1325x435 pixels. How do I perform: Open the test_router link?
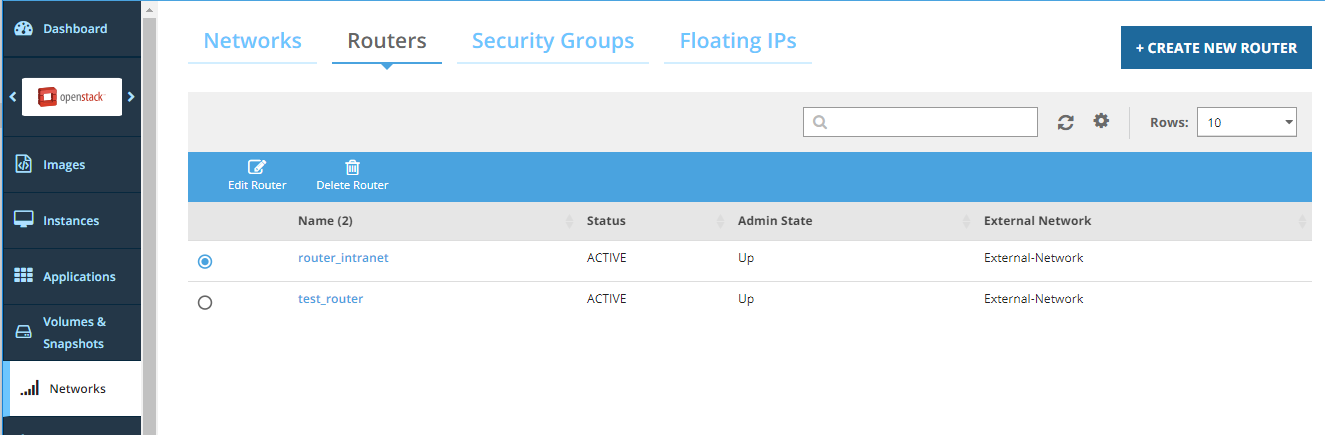(x=330, y=299)
